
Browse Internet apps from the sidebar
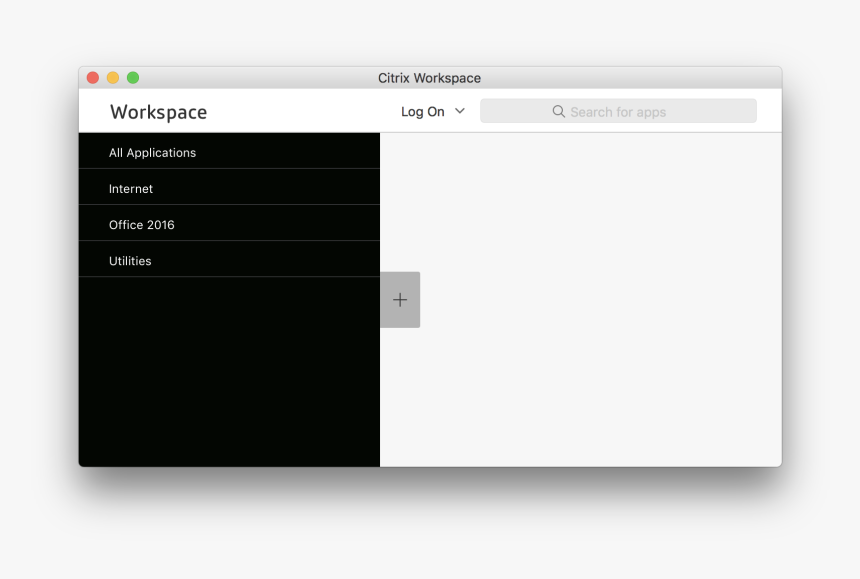point(131,188)
